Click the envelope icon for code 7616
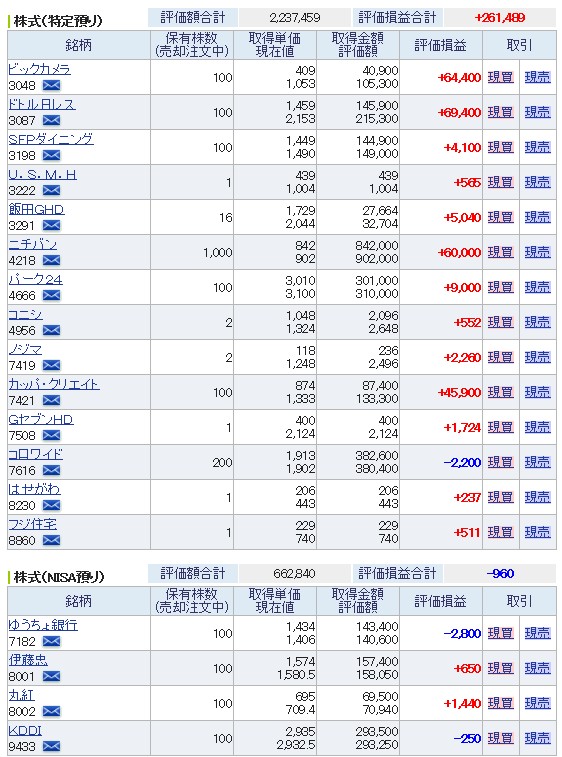The image size is (562, 757). pos(51,470)
